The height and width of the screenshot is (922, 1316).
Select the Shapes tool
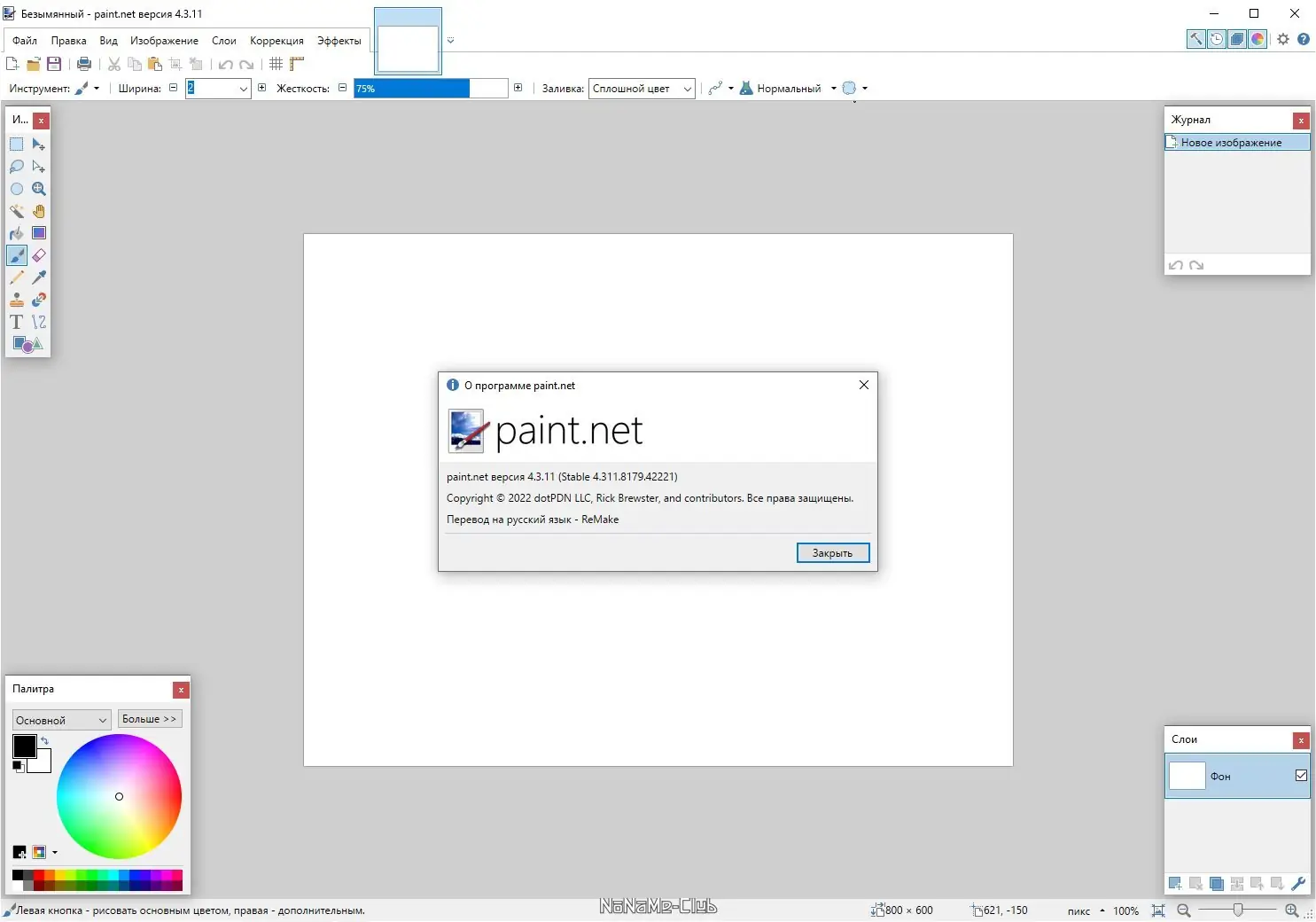pyautogui.click(x=27, y=344)
